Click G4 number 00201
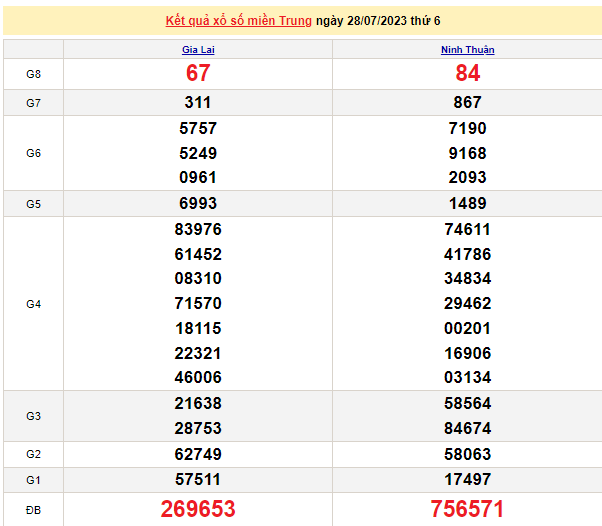 (467, 328)
